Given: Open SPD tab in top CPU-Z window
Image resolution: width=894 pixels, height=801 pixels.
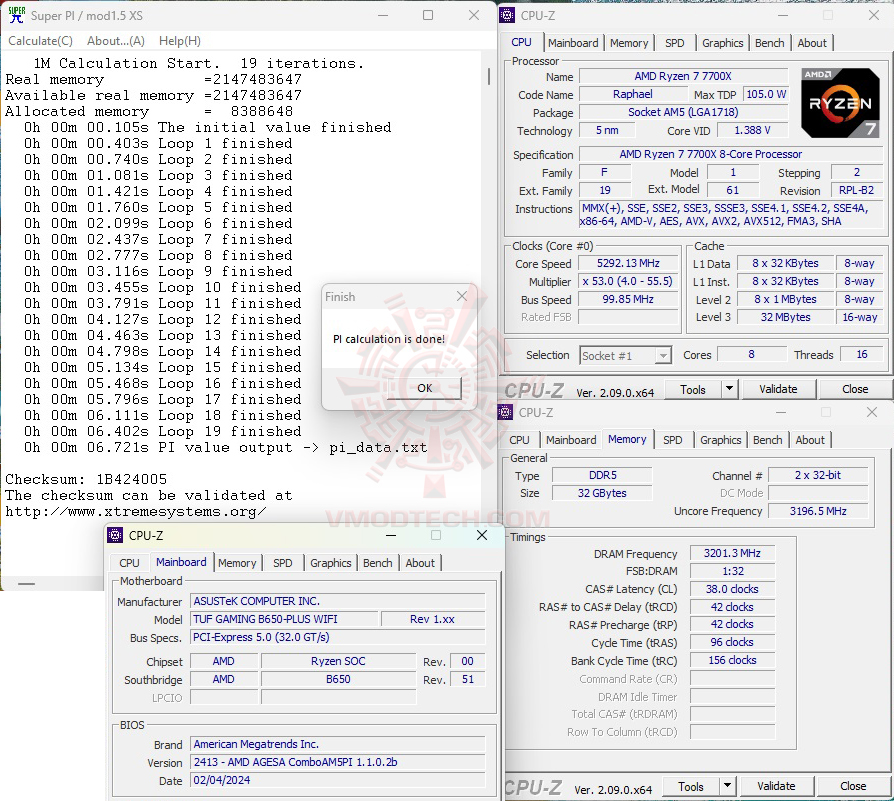Looking at the screenshot, I should pos(674,43).
